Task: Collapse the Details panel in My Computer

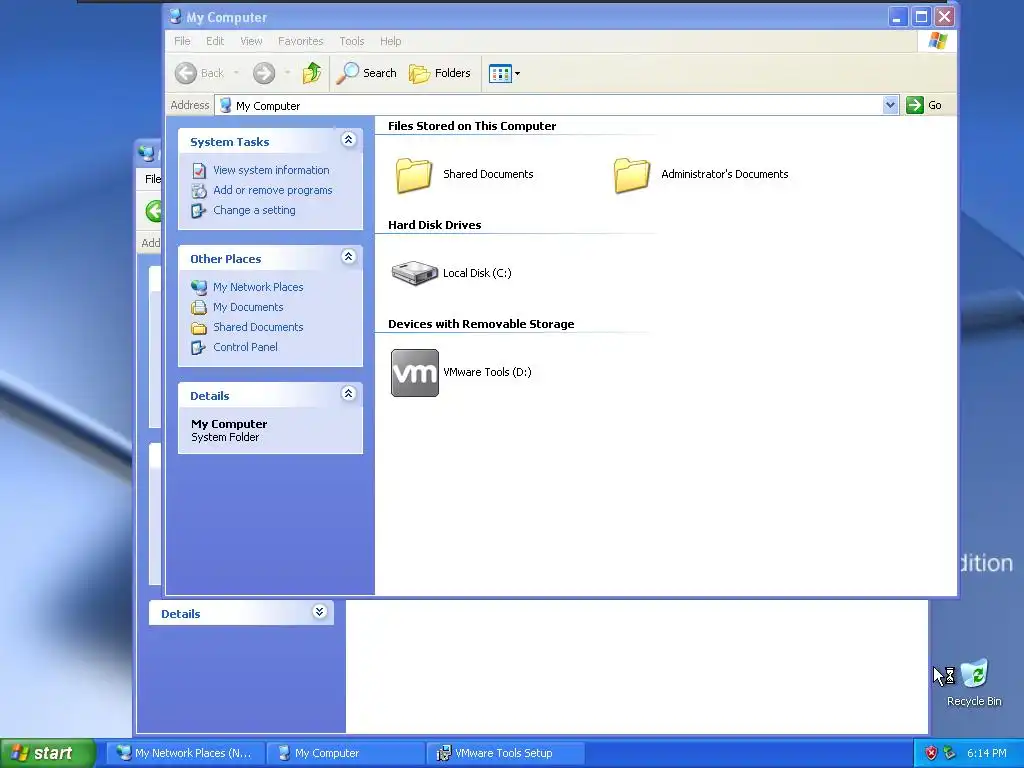Action: (x=348, y=393)
